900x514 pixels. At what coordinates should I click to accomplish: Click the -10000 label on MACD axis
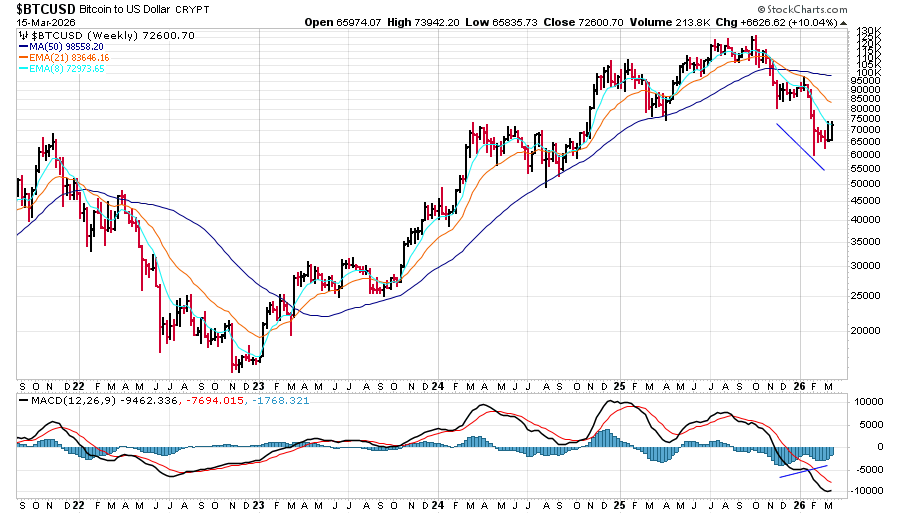(x=865, y=490)
